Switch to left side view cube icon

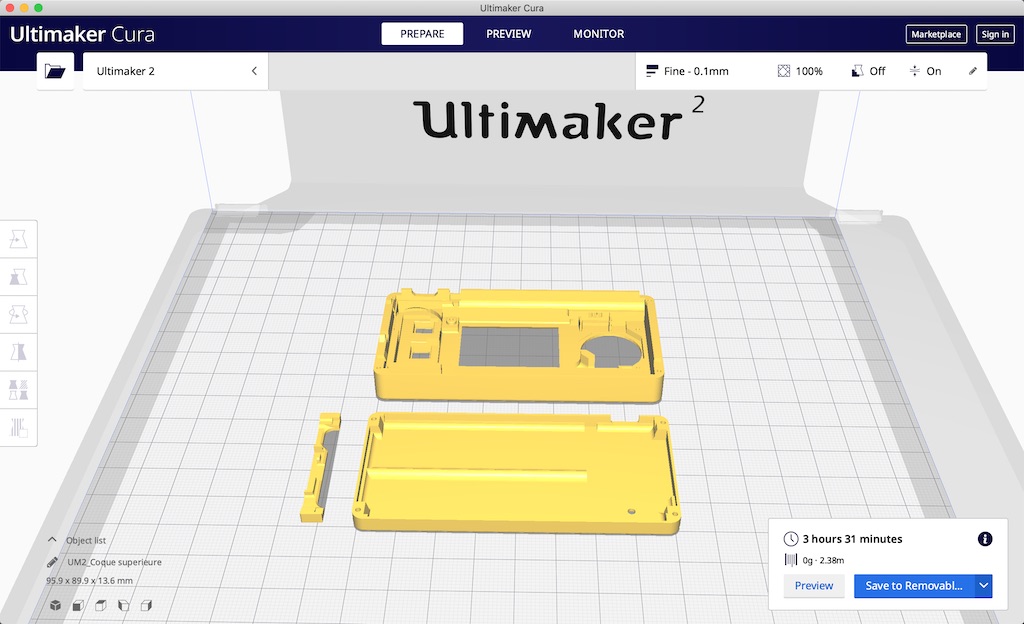point(123,606)
